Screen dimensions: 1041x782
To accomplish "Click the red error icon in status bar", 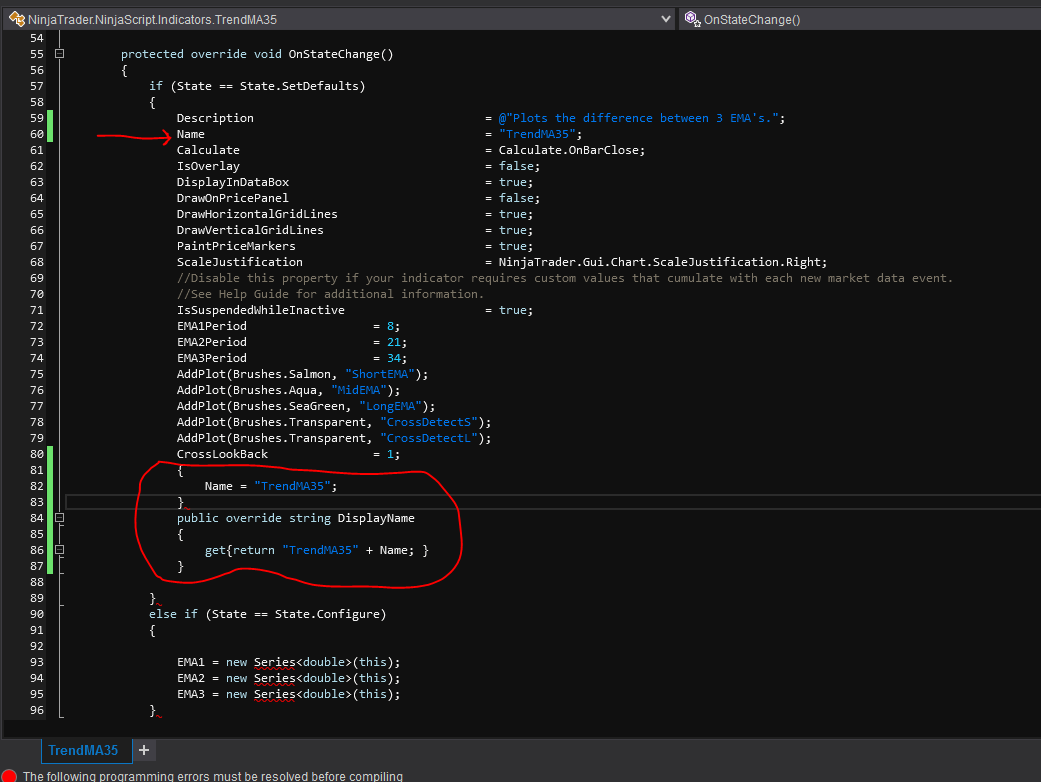I will pyautogui.click(x=9, y=776).
